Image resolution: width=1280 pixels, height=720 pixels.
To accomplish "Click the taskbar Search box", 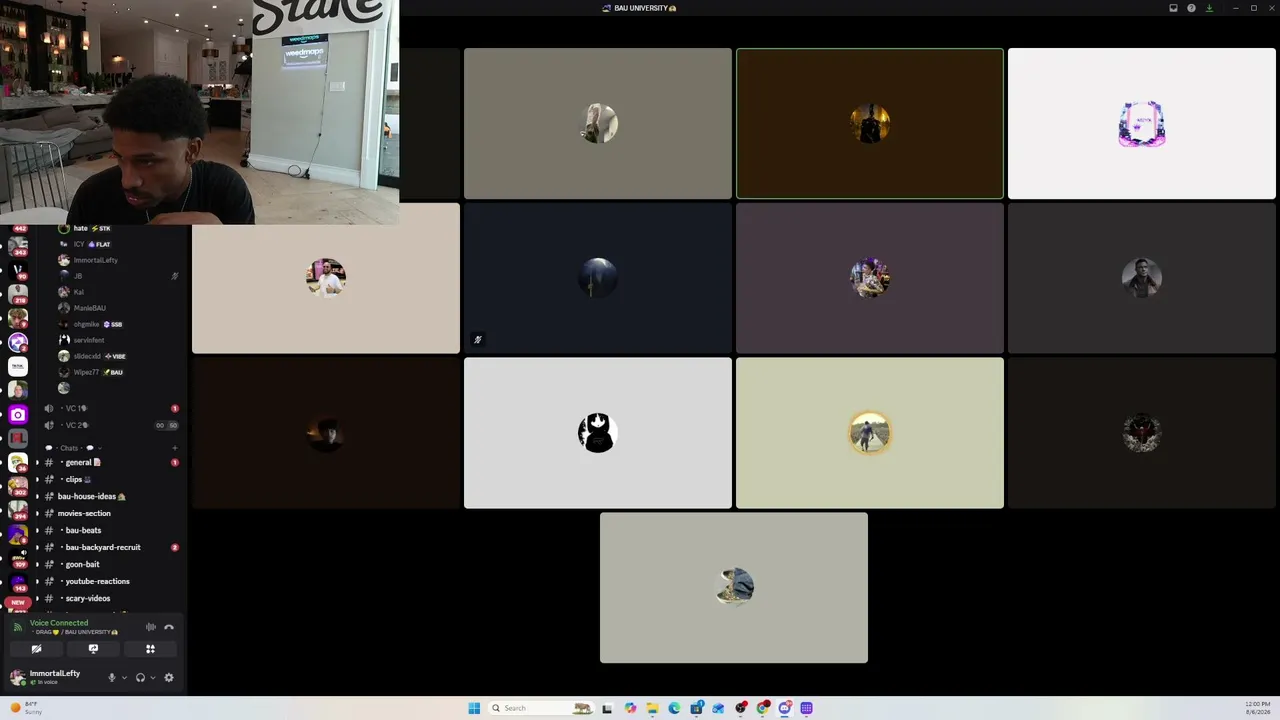I will [540, 708].
